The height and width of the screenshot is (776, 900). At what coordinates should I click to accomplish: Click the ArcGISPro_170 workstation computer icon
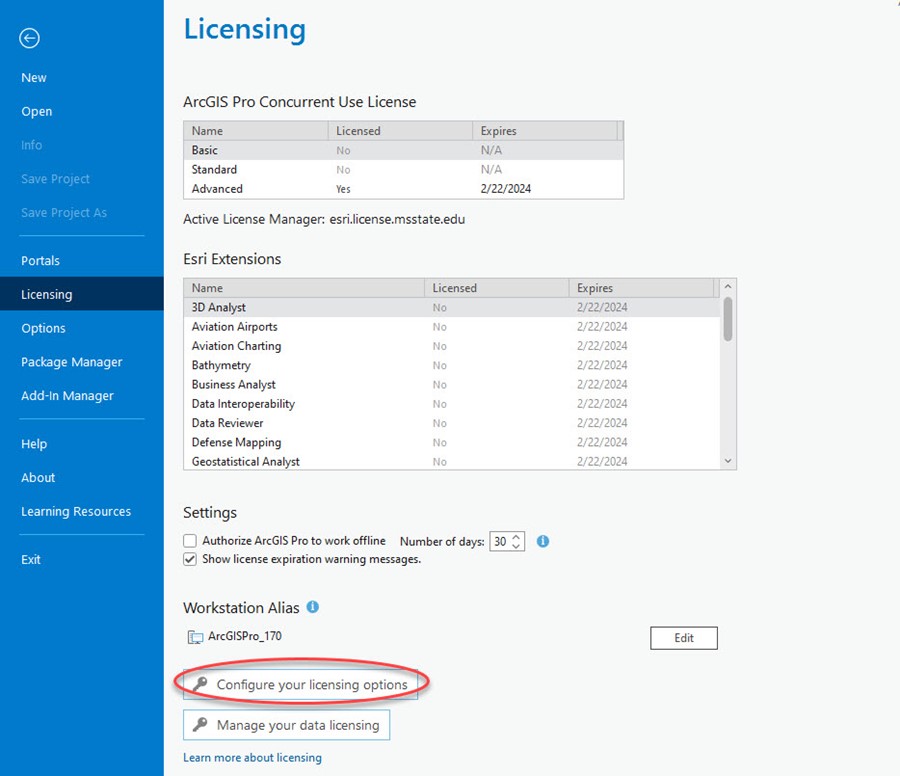coord(195,637)
